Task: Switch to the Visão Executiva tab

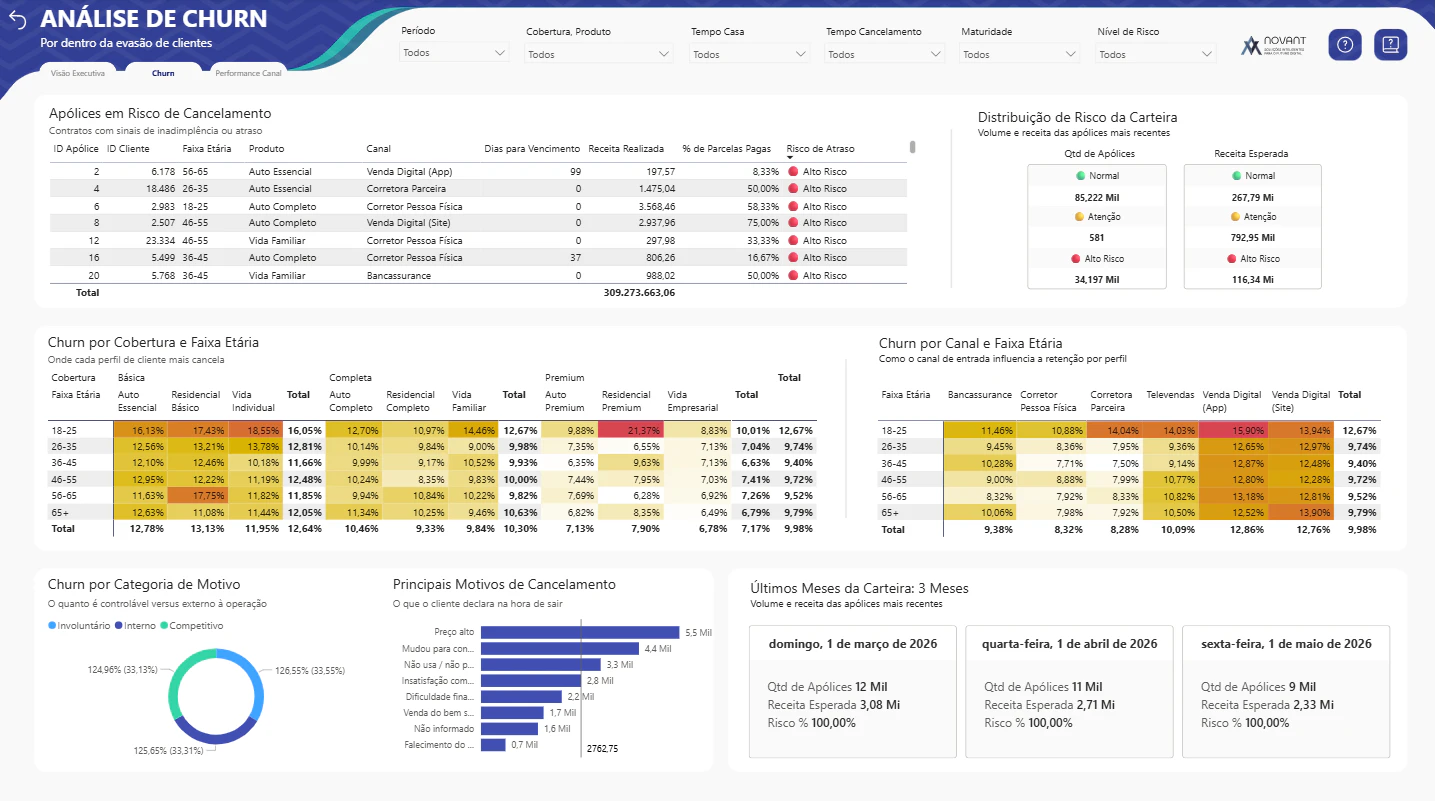Action: click(x=77, y=74)
